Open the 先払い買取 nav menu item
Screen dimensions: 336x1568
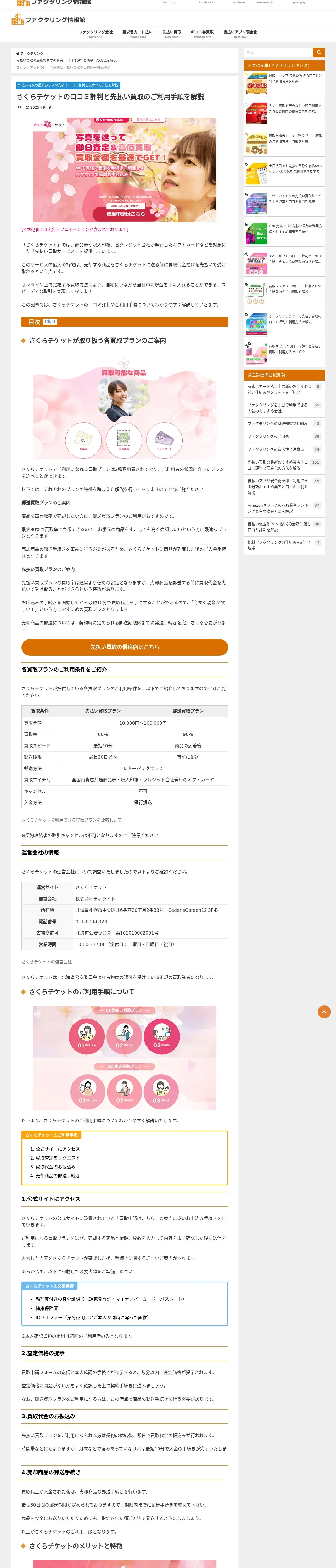171,33
